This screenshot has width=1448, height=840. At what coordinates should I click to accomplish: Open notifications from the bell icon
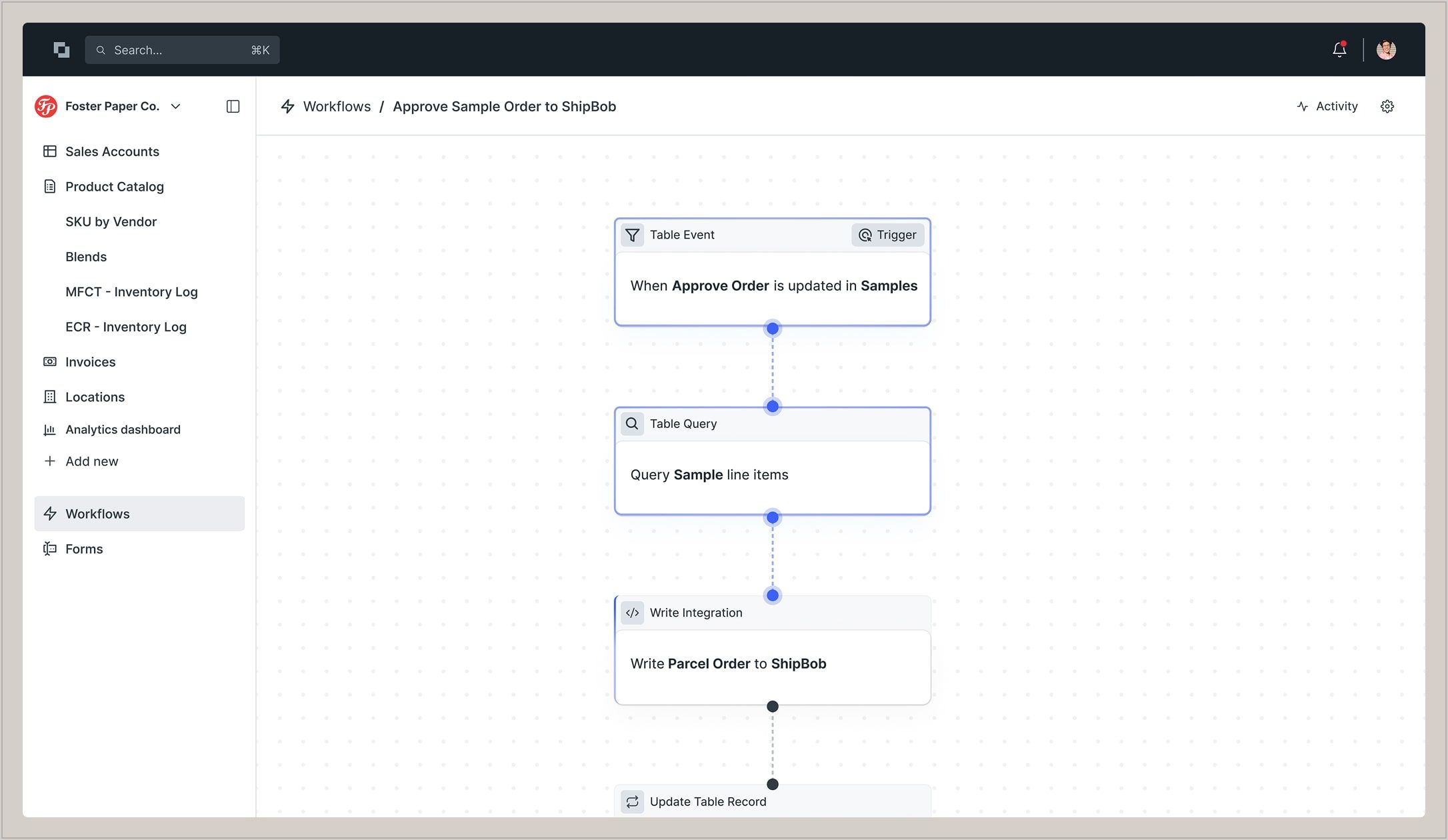pos(1339,49)
